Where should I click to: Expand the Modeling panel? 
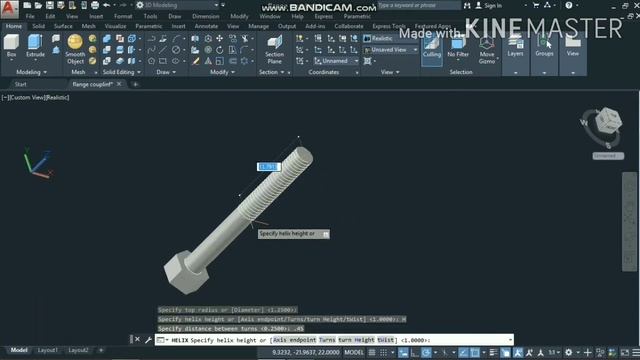pyautogui.click(x=31, y=72)
